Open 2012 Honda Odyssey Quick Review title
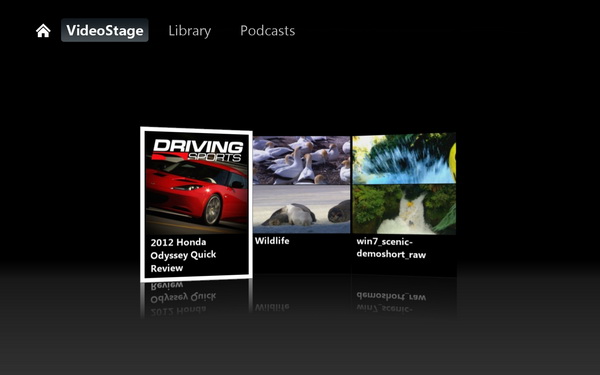The width and height of the screenshot is (600, 375). (x=183, y=255)
